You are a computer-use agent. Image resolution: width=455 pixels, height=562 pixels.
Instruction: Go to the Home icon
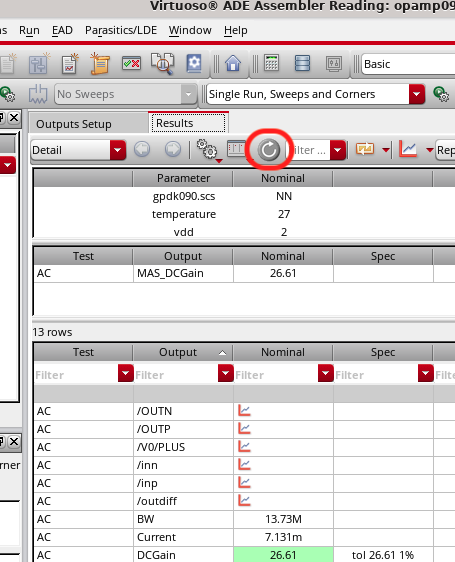(233, 64)
